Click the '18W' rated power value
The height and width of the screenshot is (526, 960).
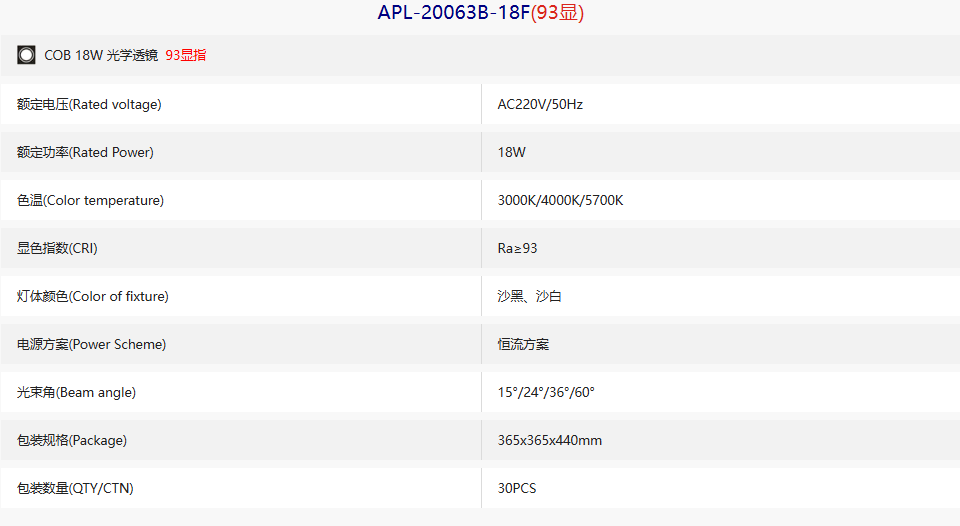pyautogui.click(x=512, y=152)
